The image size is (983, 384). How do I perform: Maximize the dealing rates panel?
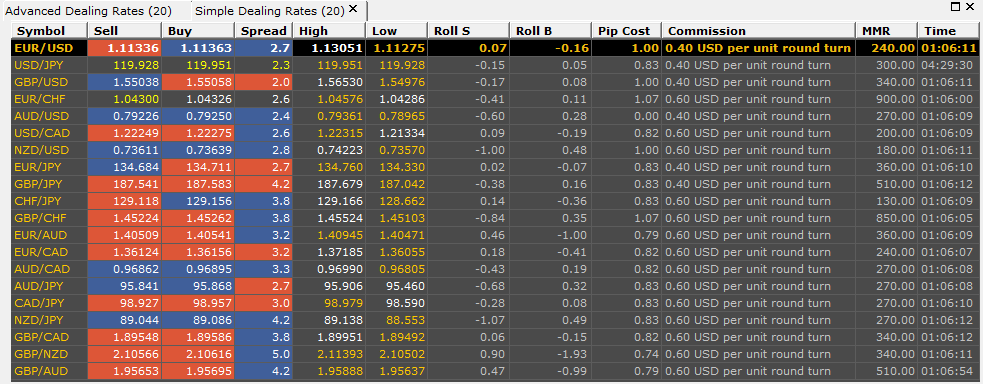tap(954, 6)
